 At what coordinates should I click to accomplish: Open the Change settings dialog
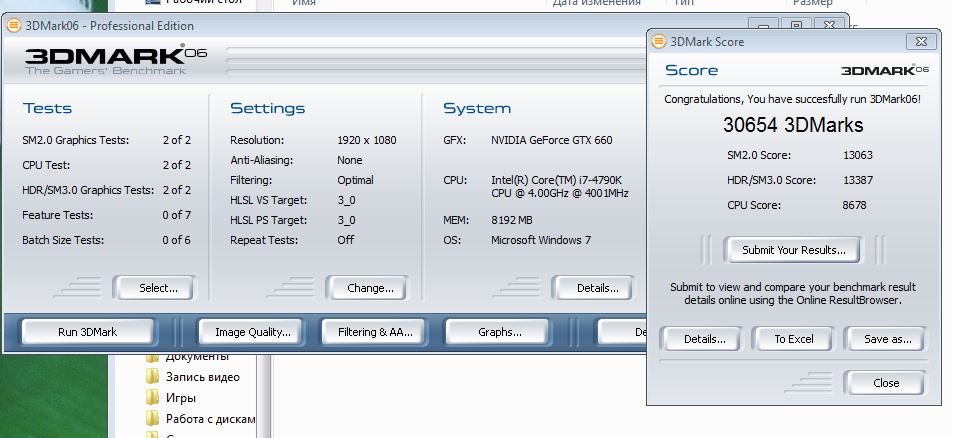[369, 288]
